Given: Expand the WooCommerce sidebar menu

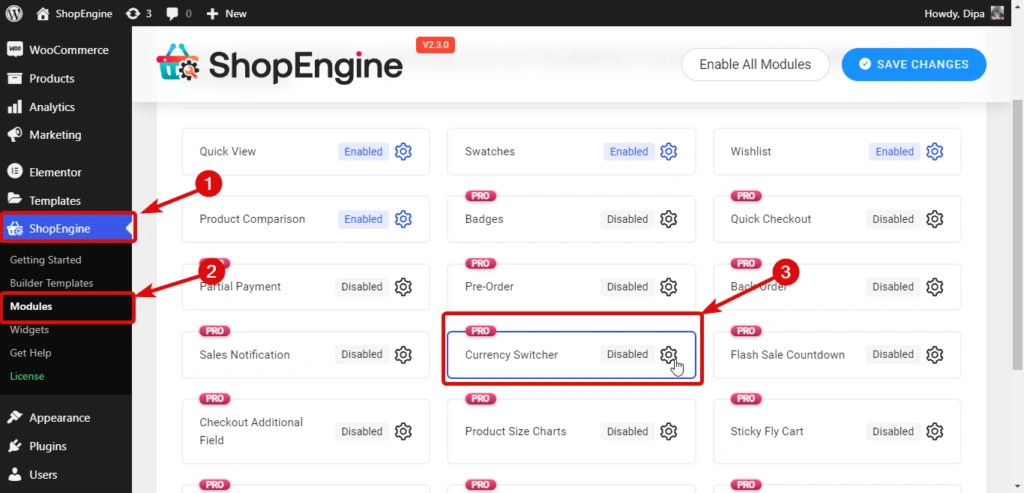Looking at the screenshot, I should 68,50.
